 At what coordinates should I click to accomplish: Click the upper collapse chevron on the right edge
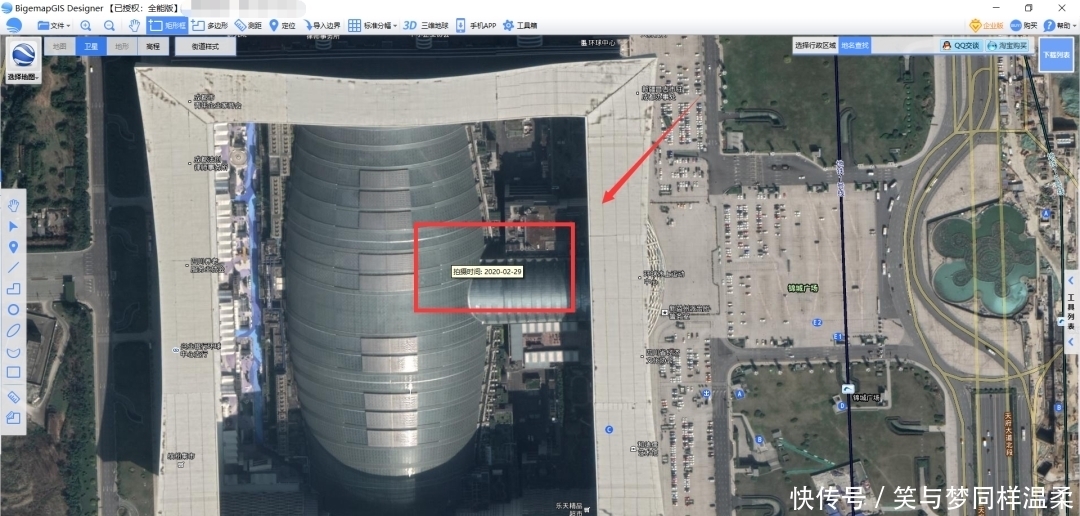point(1071,280)
